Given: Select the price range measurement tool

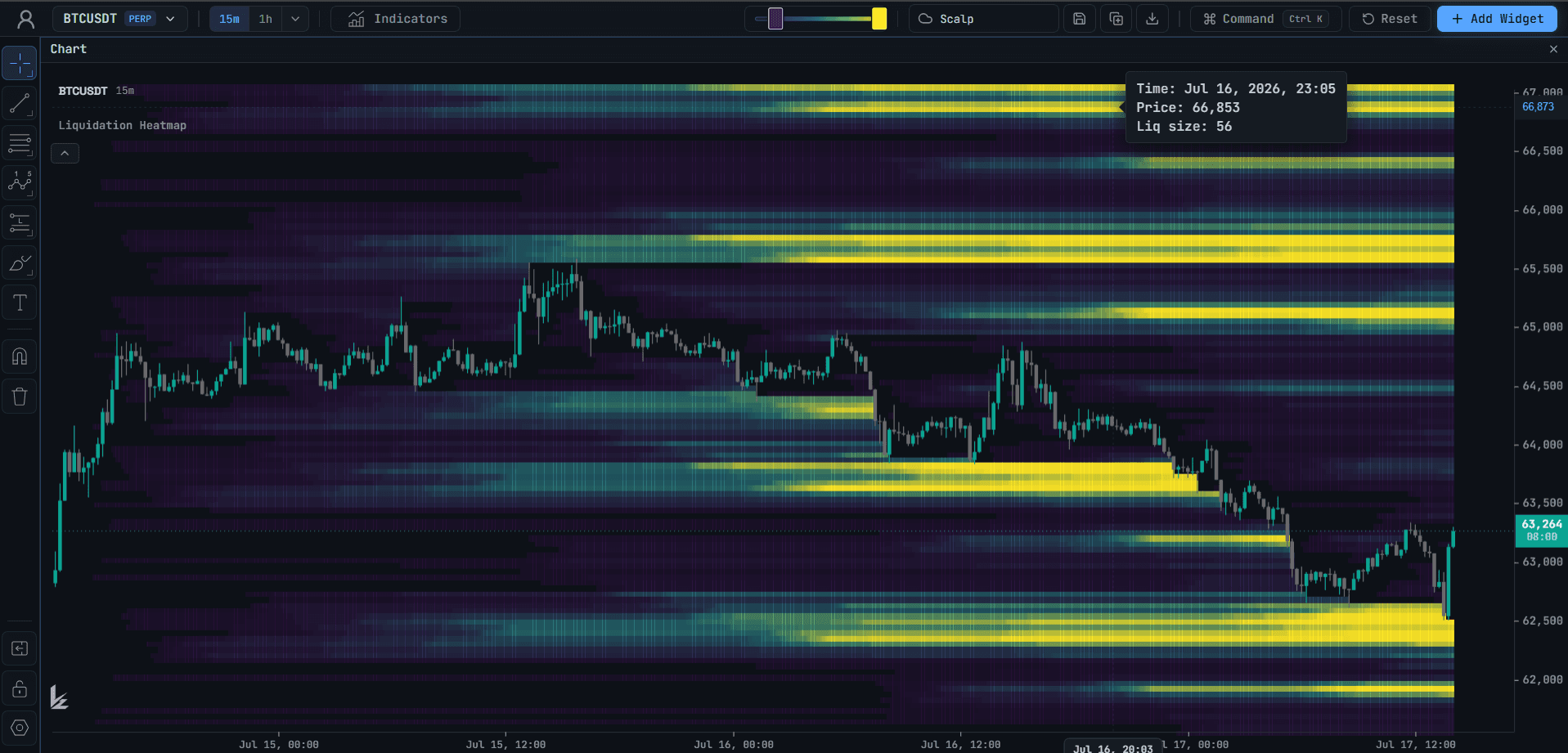Looking at the screenshot, I should coord(20,223).
